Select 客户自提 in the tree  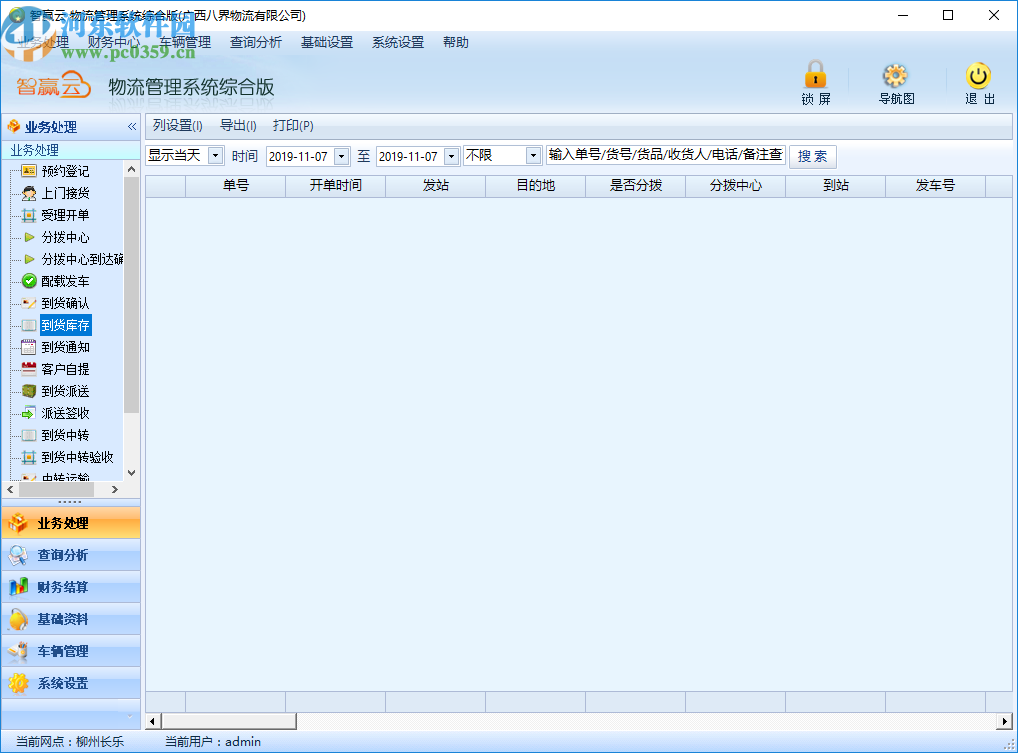(x=66, y=369)
